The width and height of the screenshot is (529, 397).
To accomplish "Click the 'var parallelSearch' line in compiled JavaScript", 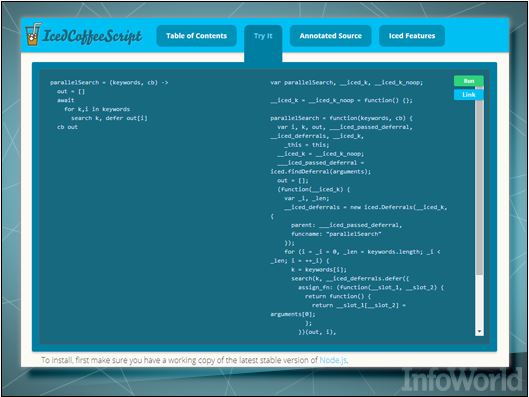I will [346, 83].
